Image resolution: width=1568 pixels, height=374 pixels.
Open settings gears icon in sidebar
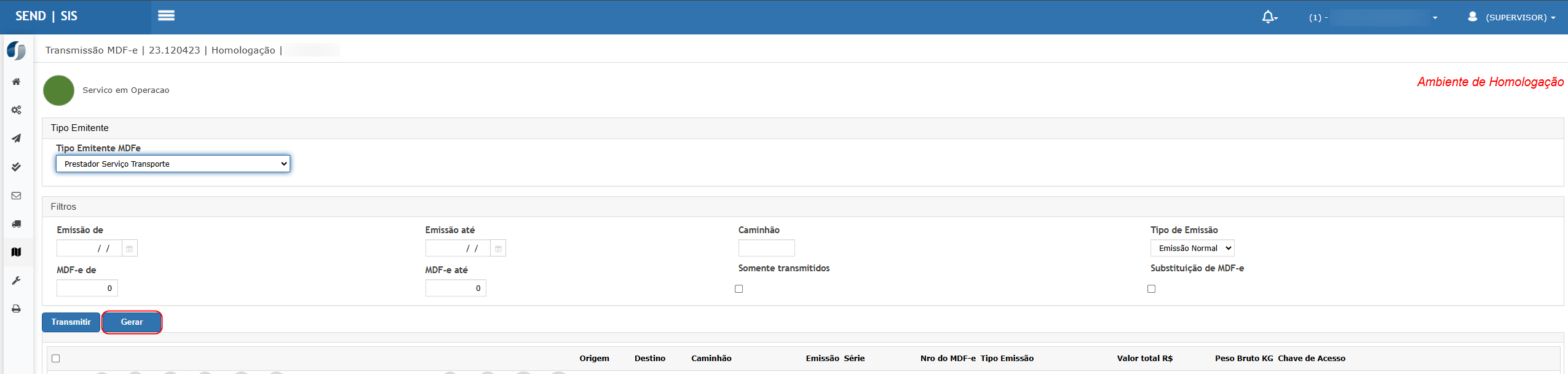point(17,110)
